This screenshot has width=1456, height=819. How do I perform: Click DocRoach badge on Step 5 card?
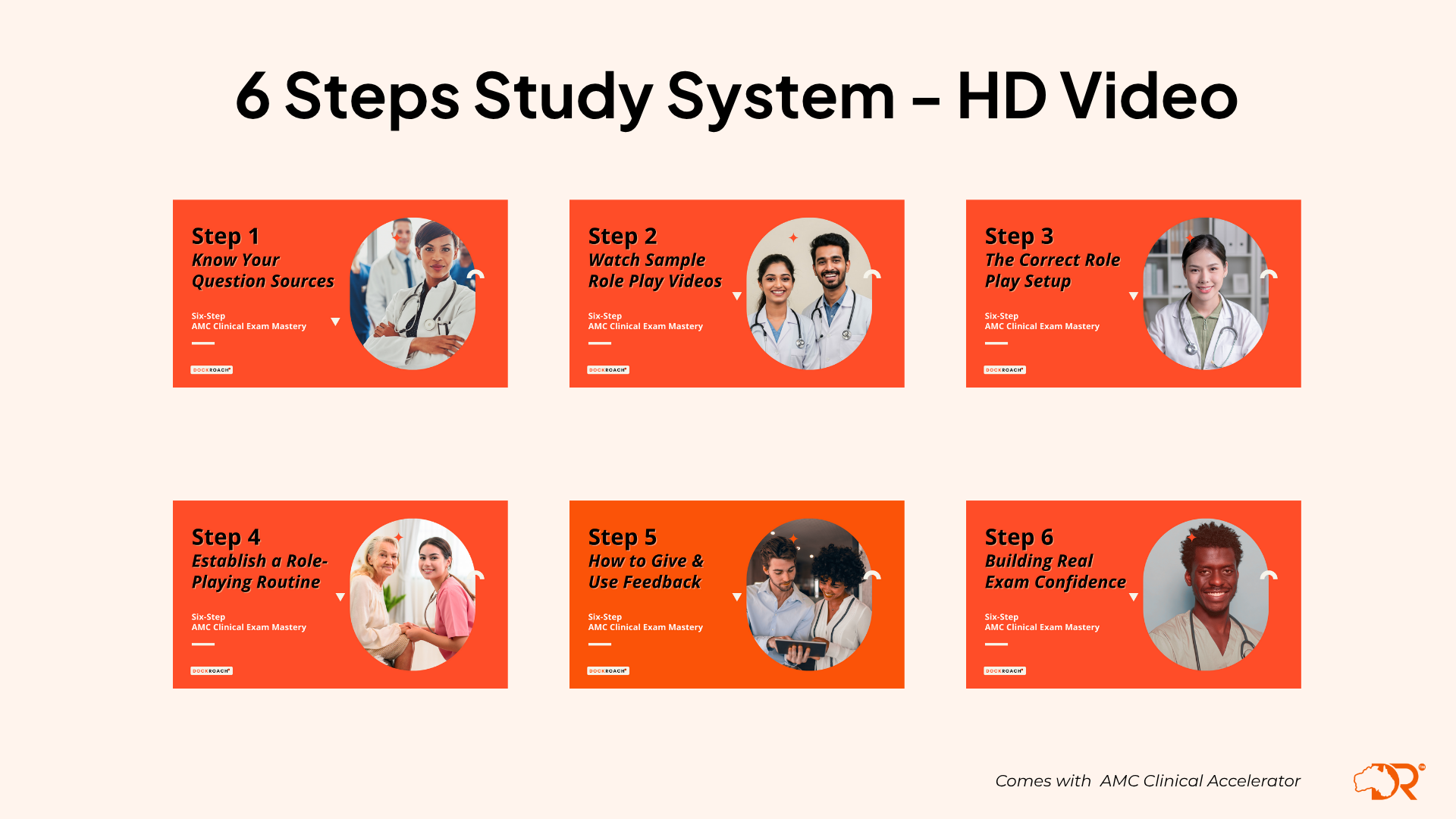tap(608, 671)
